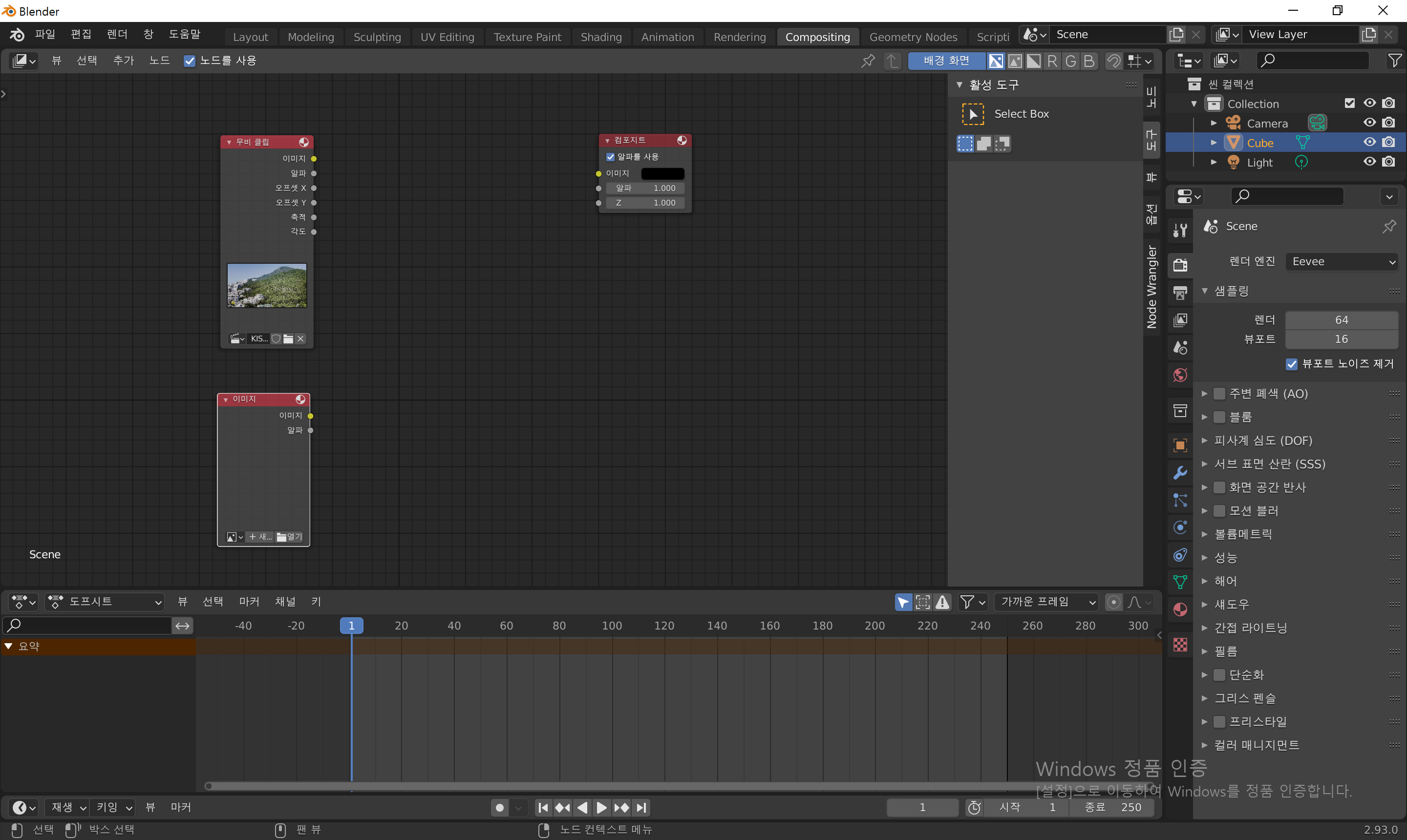Click the play animation button
Image resolution: width=1407 pixels, height=840 pixels.
coord(602,808)
